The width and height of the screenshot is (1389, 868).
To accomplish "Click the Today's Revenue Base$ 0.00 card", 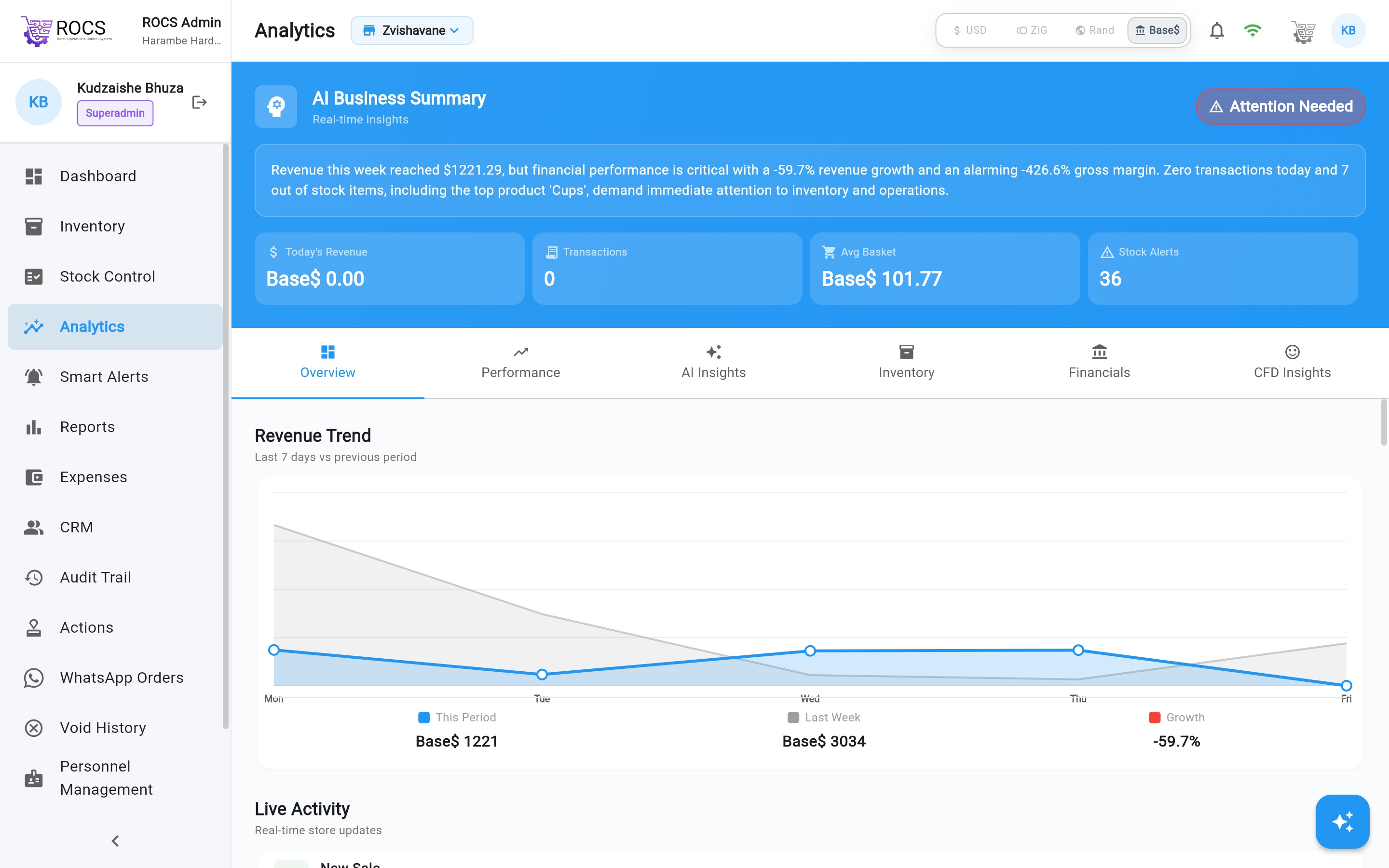I will coord(390,269).
